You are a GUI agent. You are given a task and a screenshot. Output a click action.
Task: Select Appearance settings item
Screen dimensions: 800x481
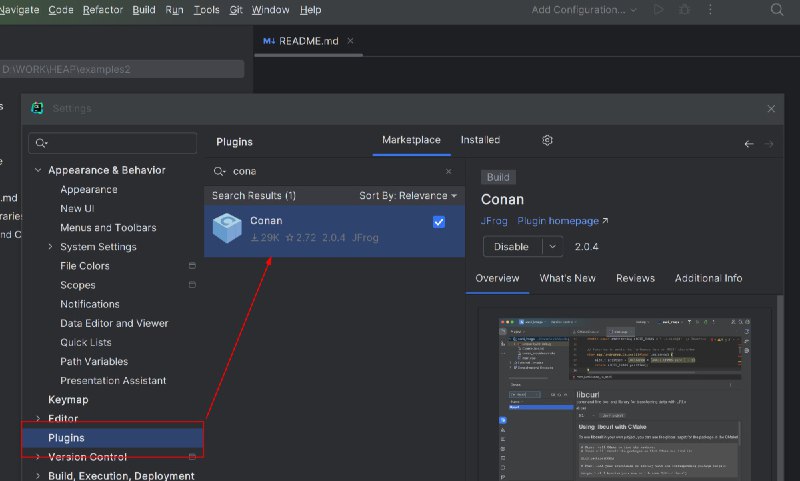pyautogui.click(x=89, y=189)
